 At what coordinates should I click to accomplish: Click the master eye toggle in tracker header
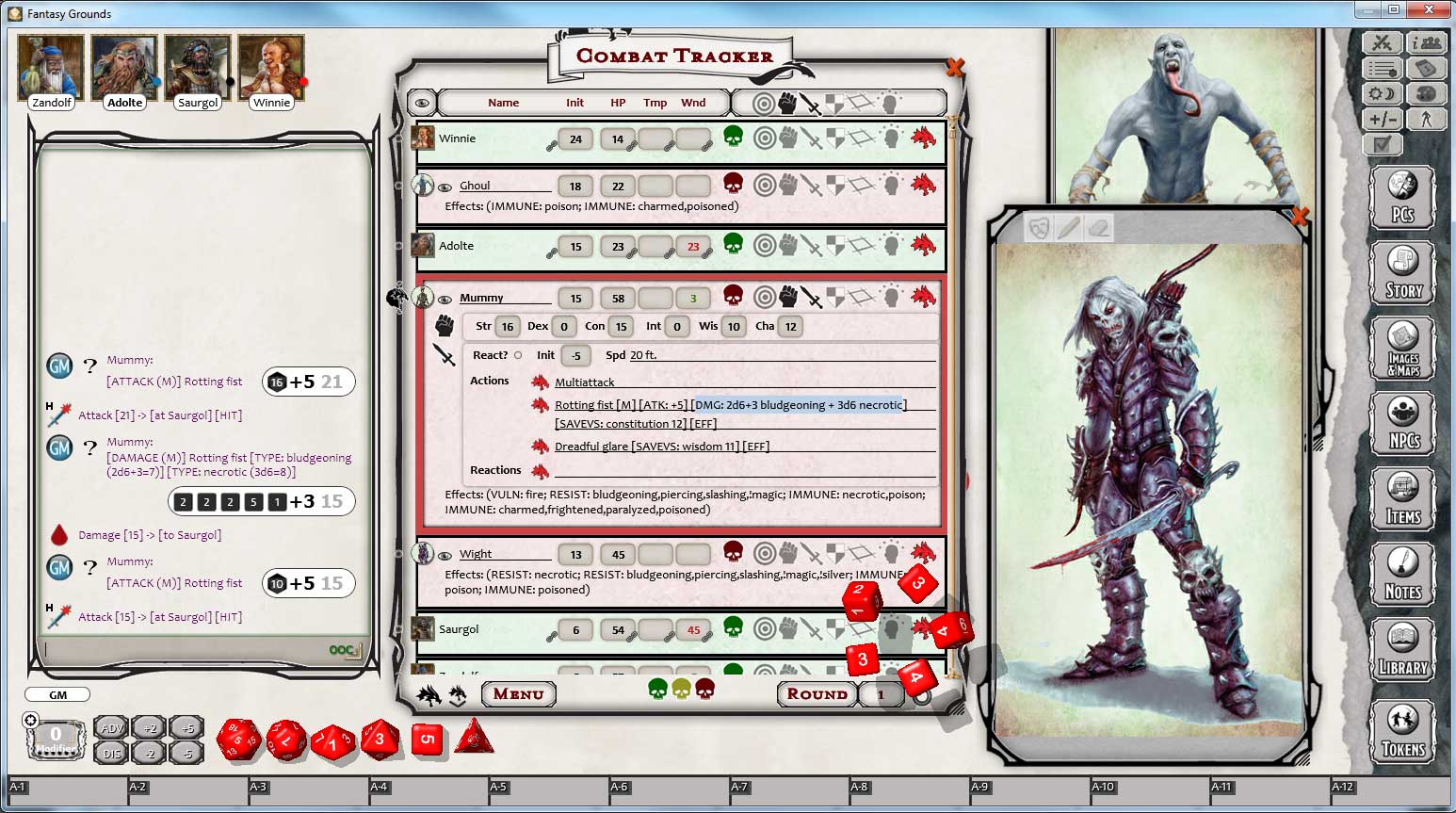tap(425, 102)
